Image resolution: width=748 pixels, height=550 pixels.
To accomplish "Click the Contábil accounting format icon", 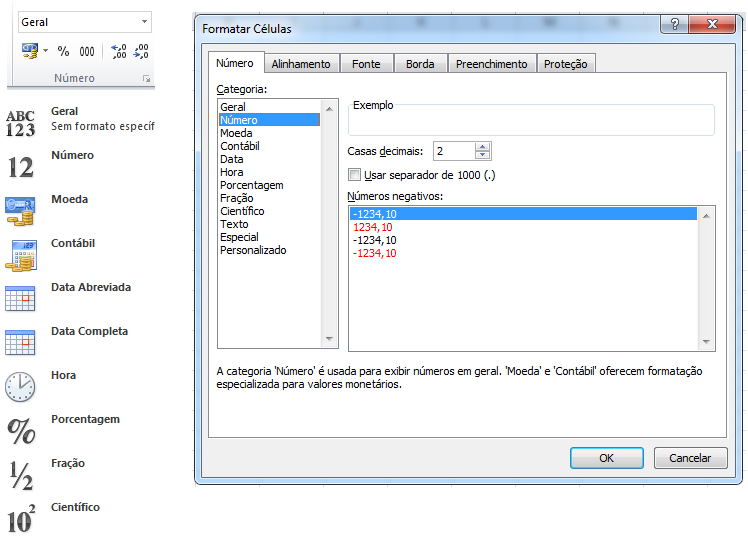I will pos(20,254).
